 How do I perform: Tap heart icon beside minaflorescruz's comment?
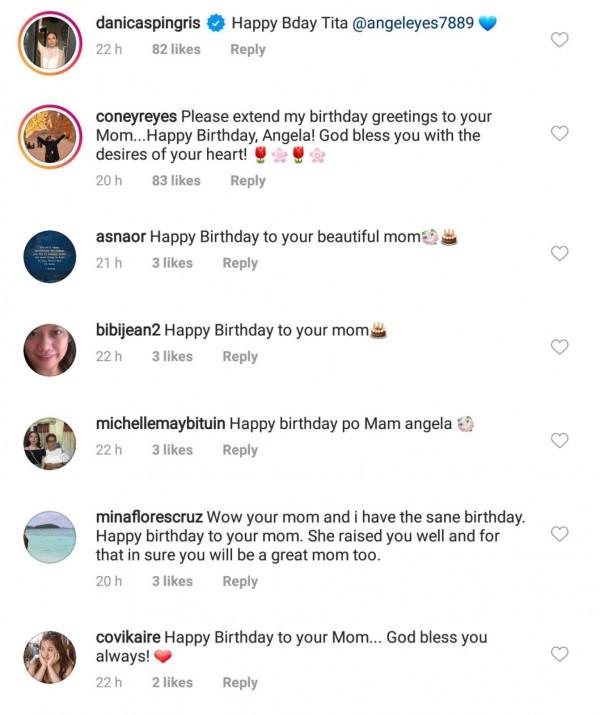pos(560,534)
